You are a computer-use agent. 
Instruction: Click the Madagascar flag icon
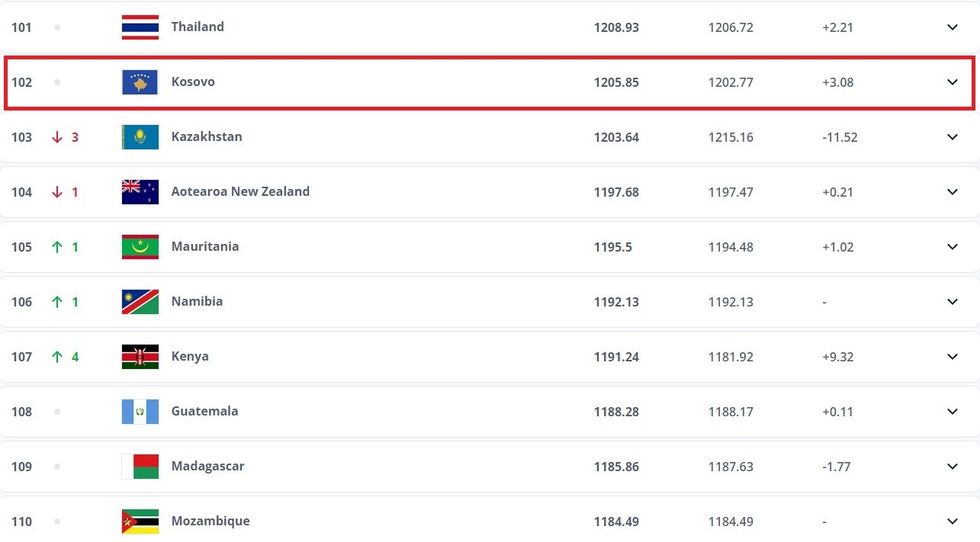tap(140, 466)
